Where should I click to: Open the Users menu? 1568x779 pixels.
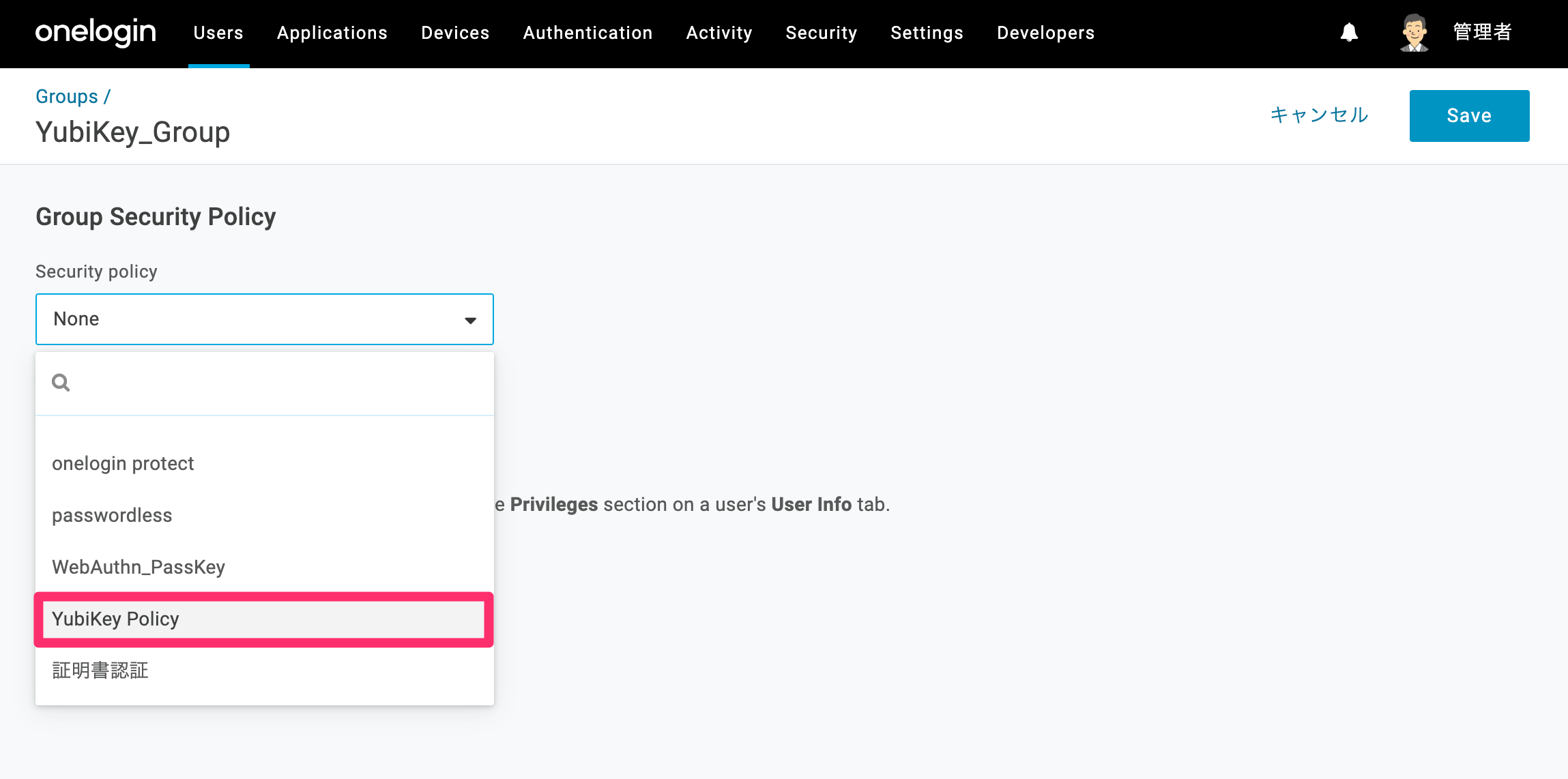(218, 33)
